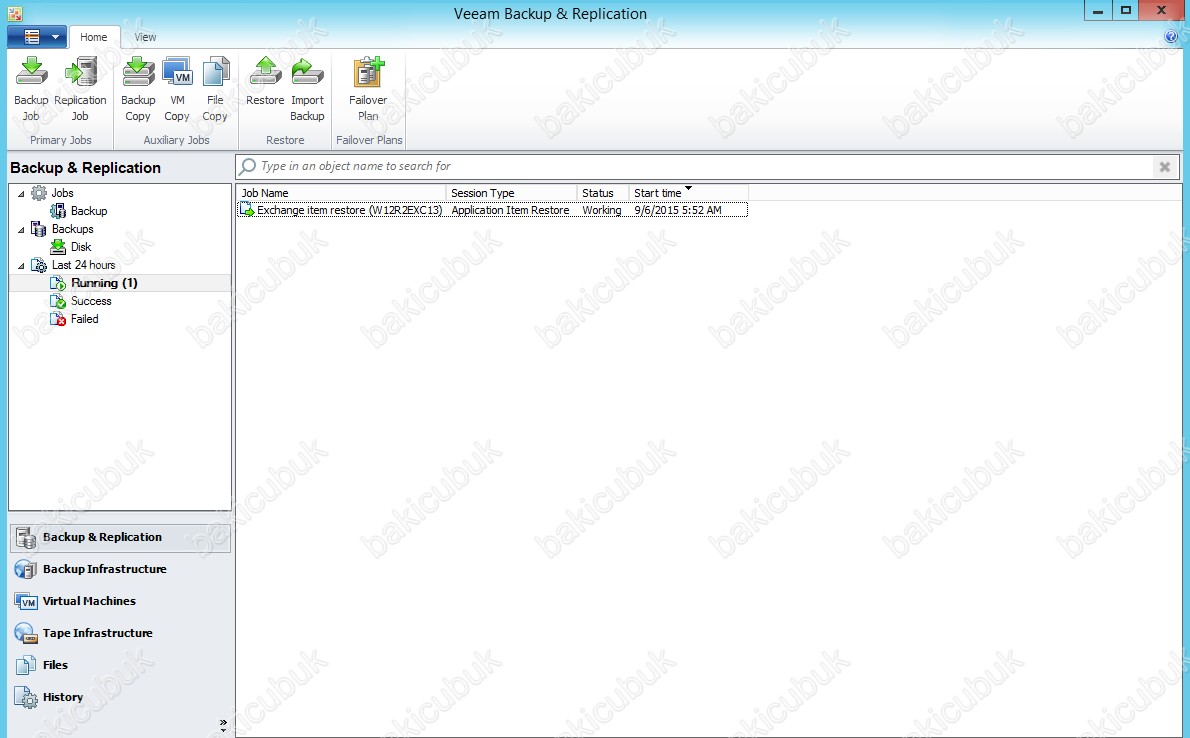Click the History pane icon
Screen dimensions: 1190x738
pyautogui.click(x=26, y=697)
